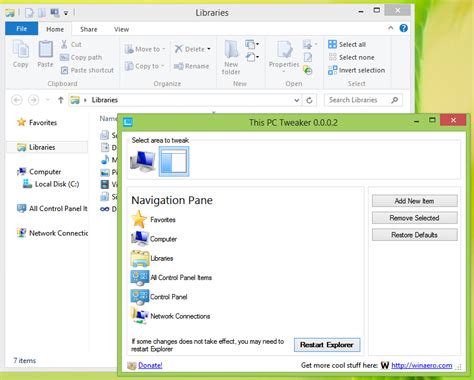This screenshot has height=380, width=474.
Task: Select Favorites in Explorer navigation pane
Action: [x=37, y=122]
